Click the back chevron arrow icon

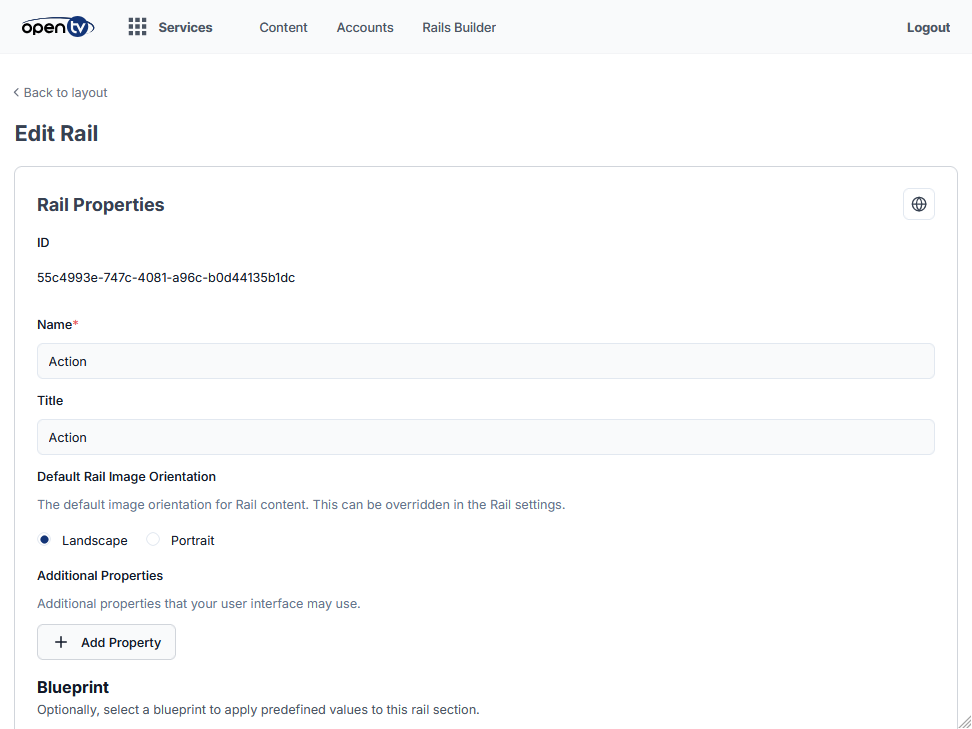pyautogui.click(x=16, y=93)
